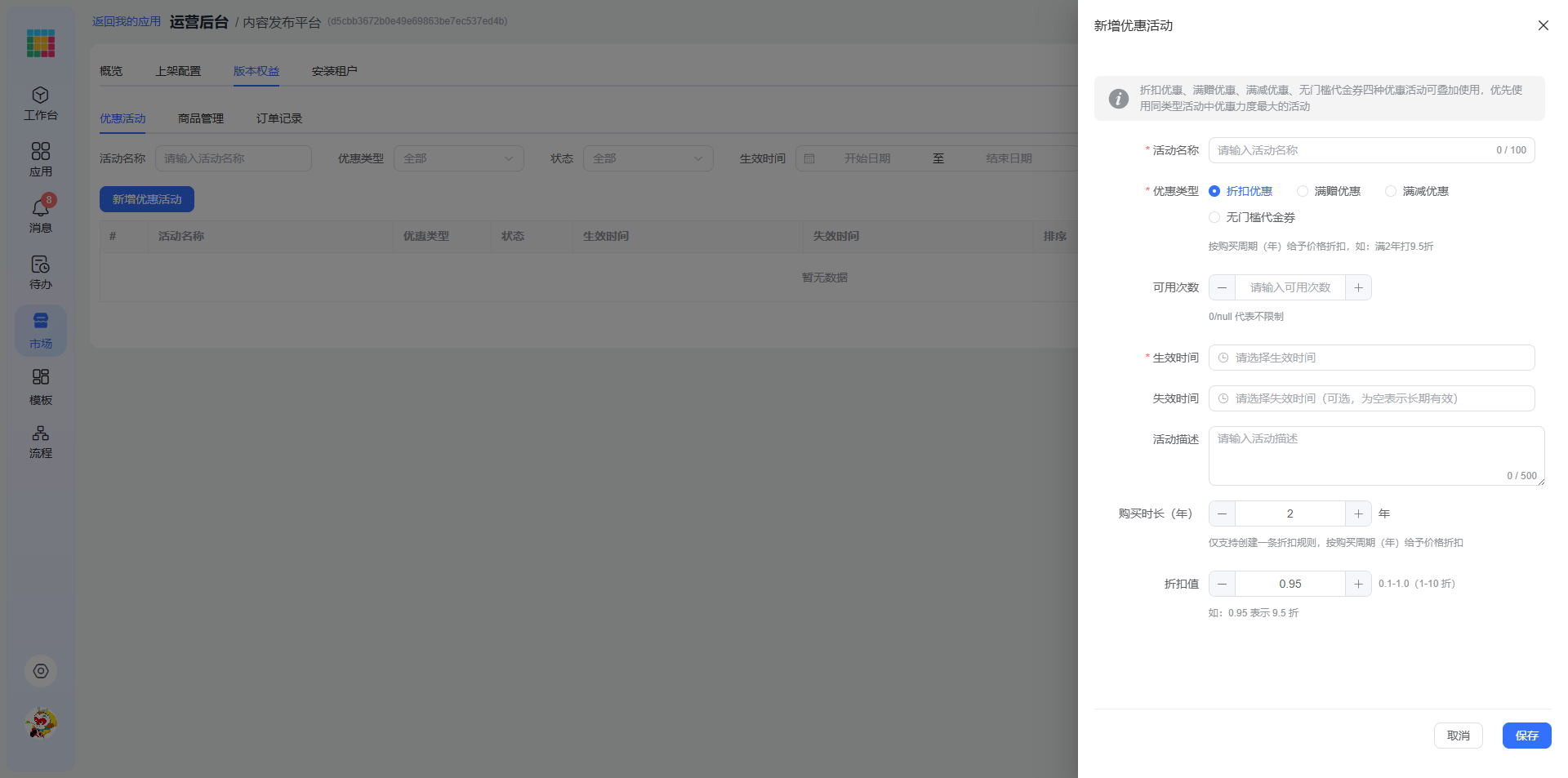
Task: Increase 购买时长 years with plus button
Action: click(x=1358, y=513)
